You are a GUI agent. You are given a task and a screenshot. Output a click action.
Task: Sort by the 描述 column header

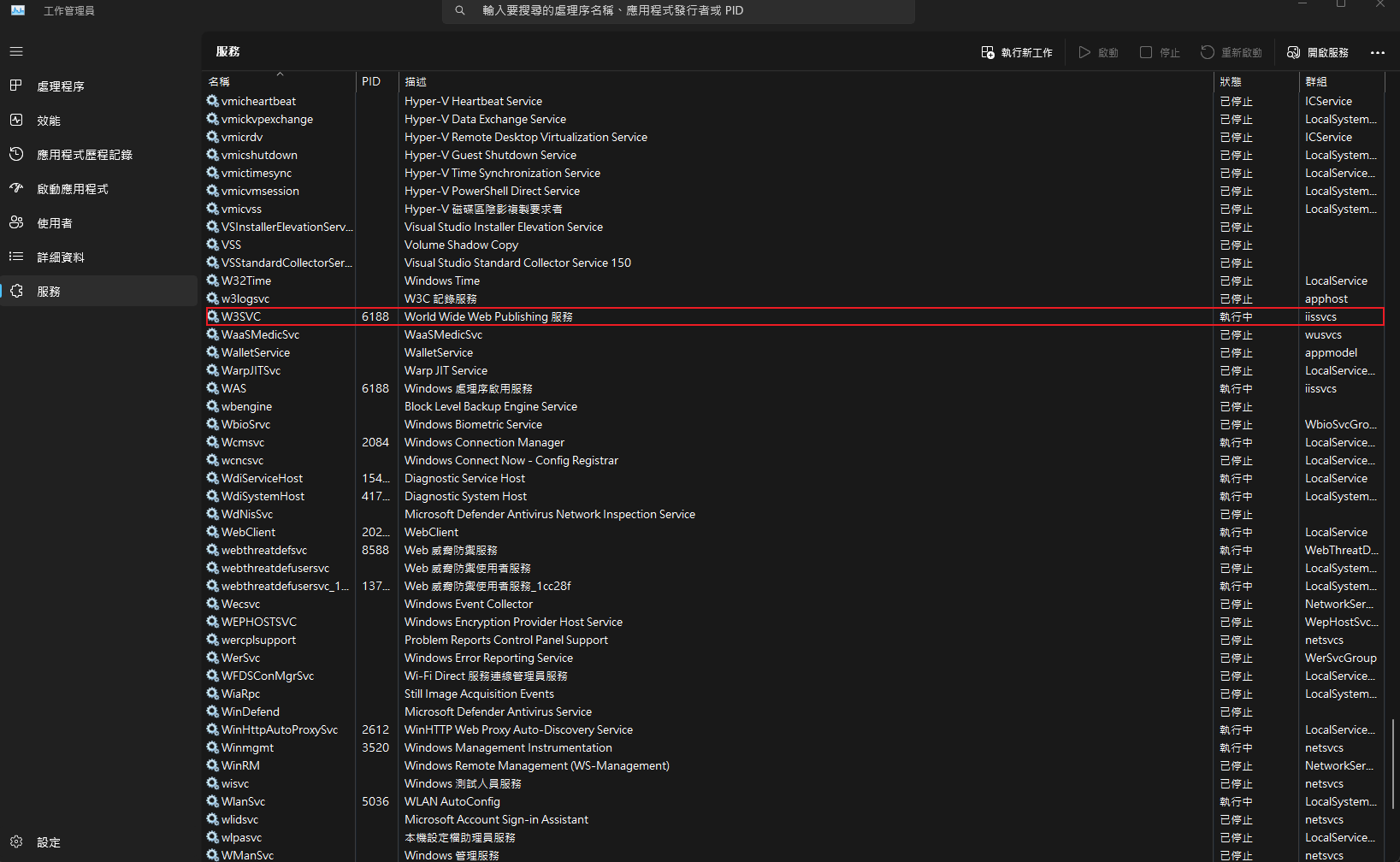pyautogui.click(x=806, y=81)
